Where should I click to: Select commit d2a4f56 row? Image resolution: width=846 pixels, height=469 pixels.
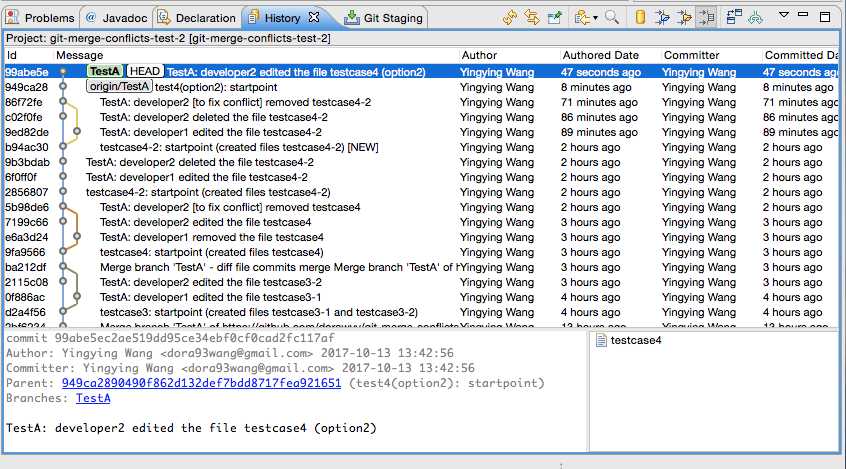click(421, 312)
